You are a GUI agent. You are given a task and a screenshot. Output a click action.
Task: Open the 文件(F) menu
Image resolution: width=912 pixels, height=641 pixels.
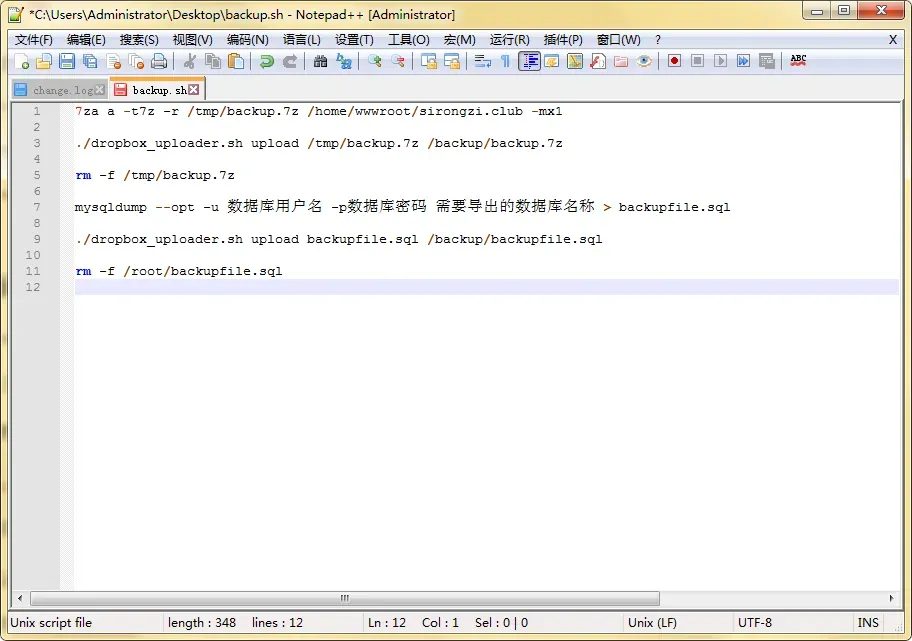tap(34, 40)
